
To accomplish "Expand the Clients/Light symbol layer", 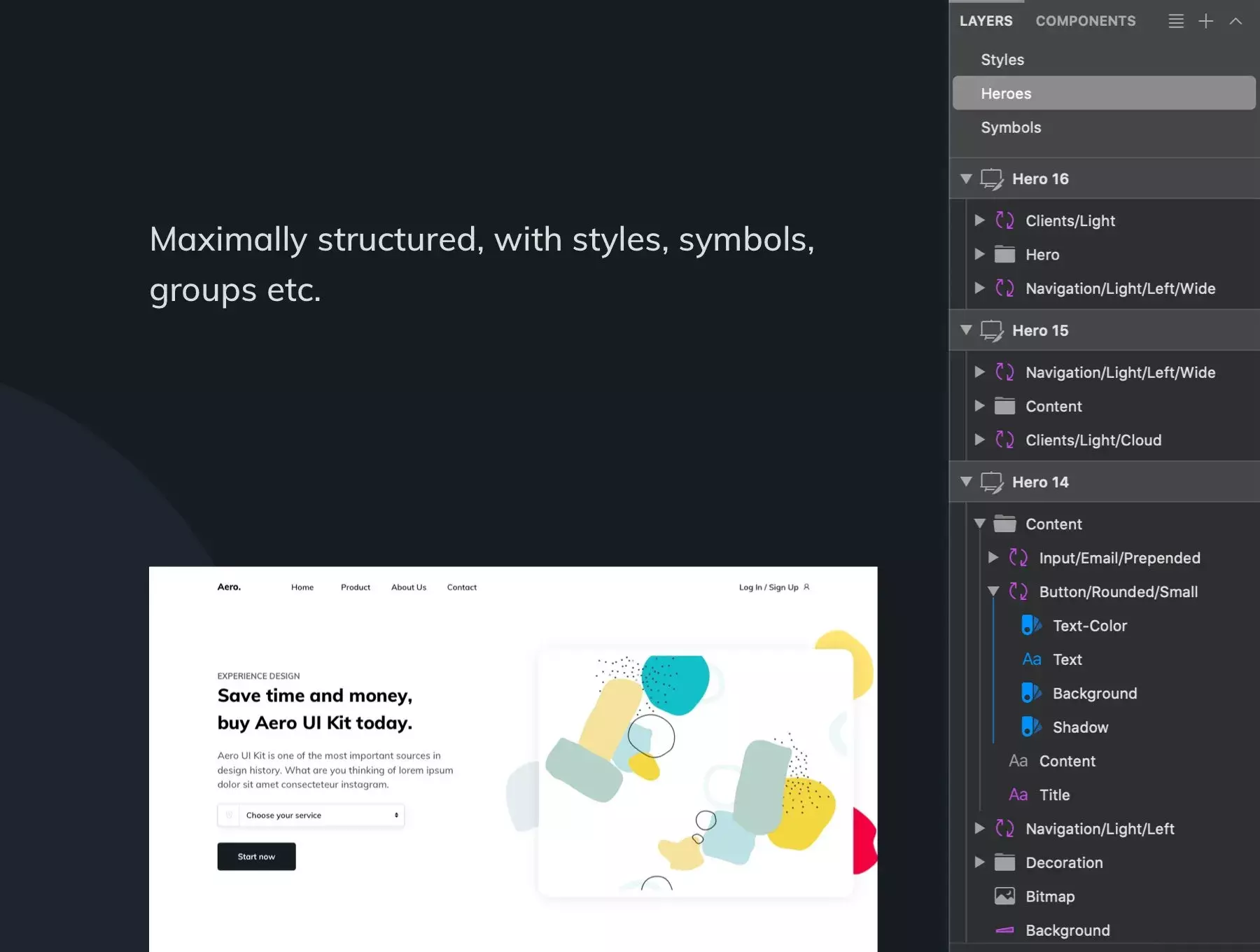I will point(980,220).
